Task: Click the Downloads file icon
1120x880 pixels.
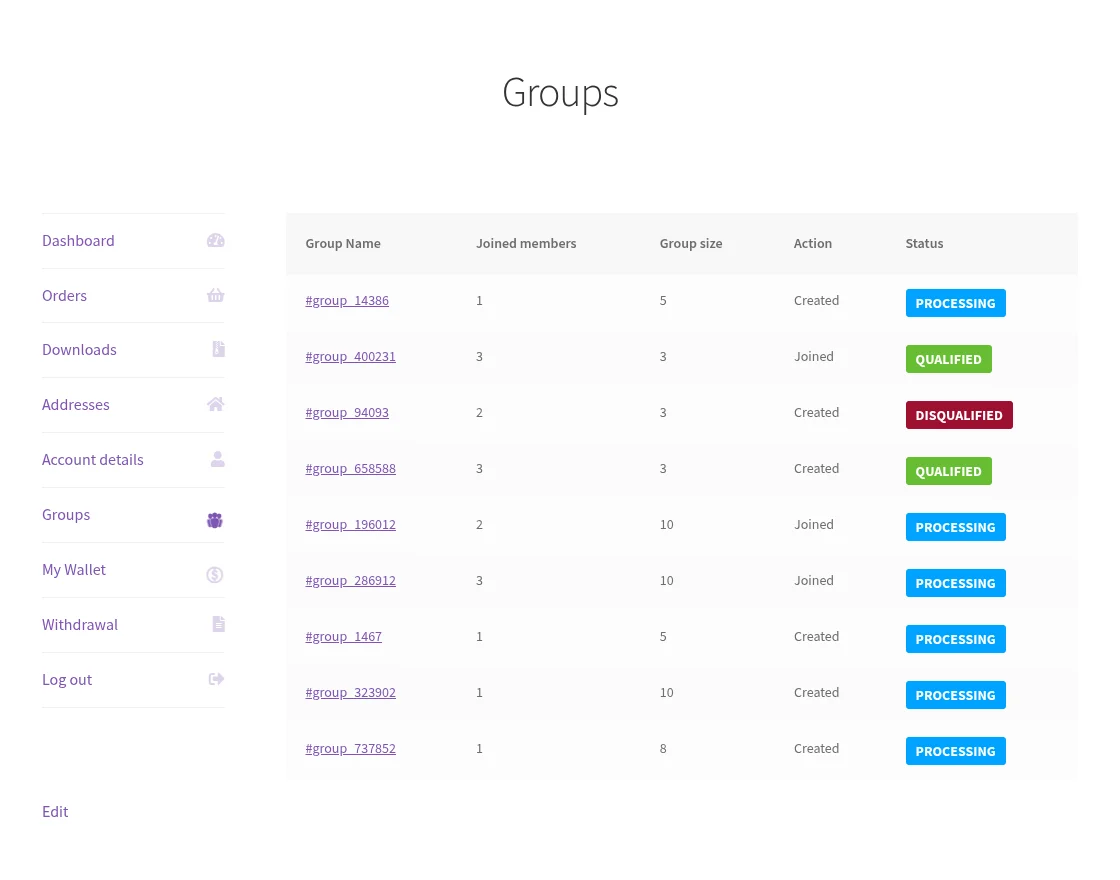Action: tap(218, 349)
